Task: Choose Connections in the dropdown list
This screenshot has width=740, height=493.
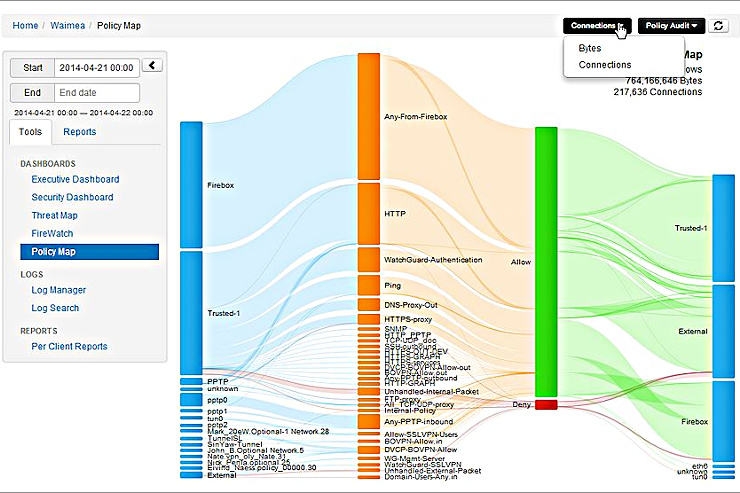Action: coord(605,65)
